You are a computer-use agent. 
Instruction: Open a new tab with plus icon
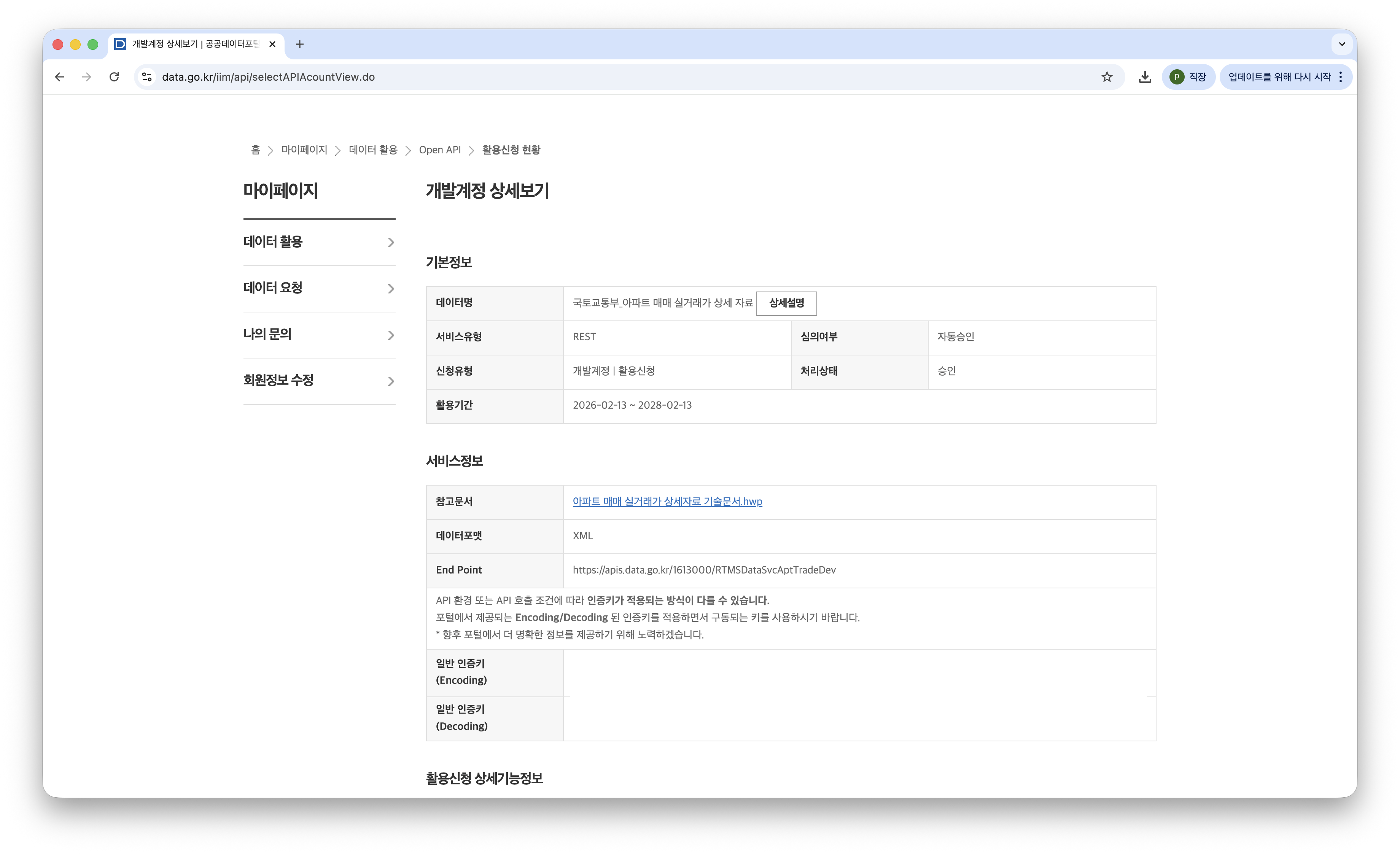(x=299, y=44)
